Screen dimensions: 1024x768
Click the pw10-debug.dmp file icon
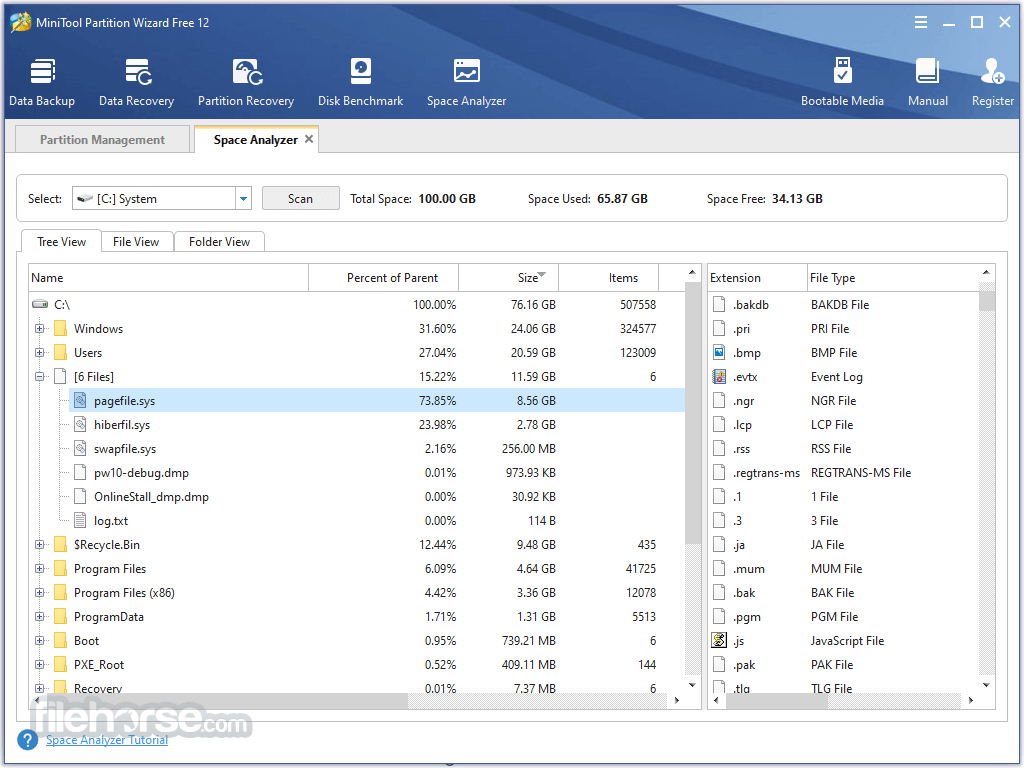pos(80,473)
